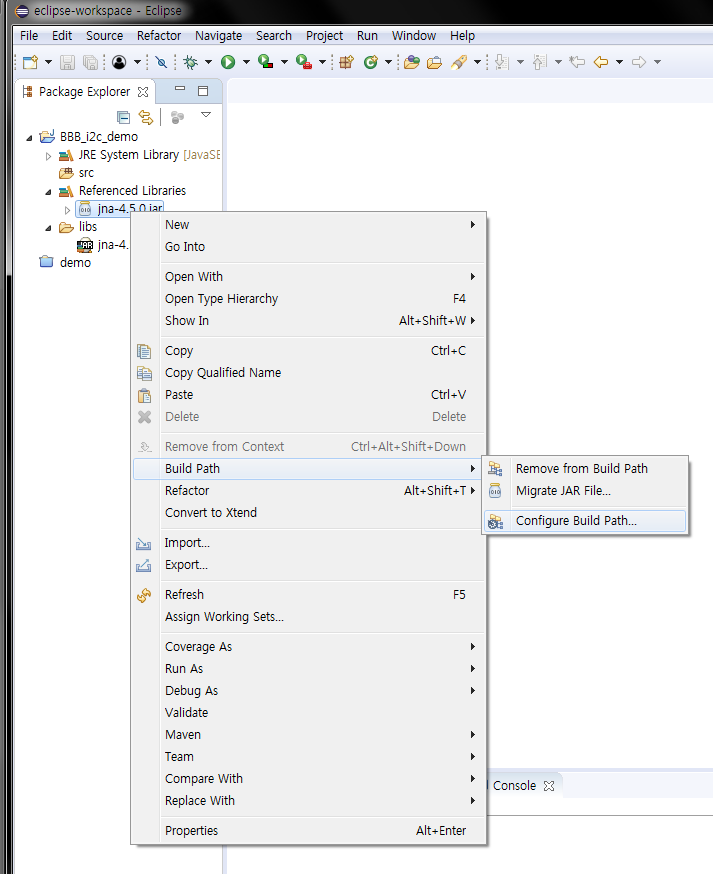Open the External Tools dropdown arrow
The width and height of the screenshot is (713, 874).
pos(322,62)
